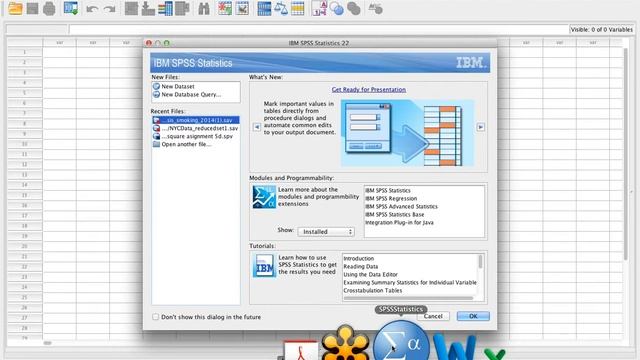Click the OK button
Screen dimensions: 640x360
click(x=473, y=316)
